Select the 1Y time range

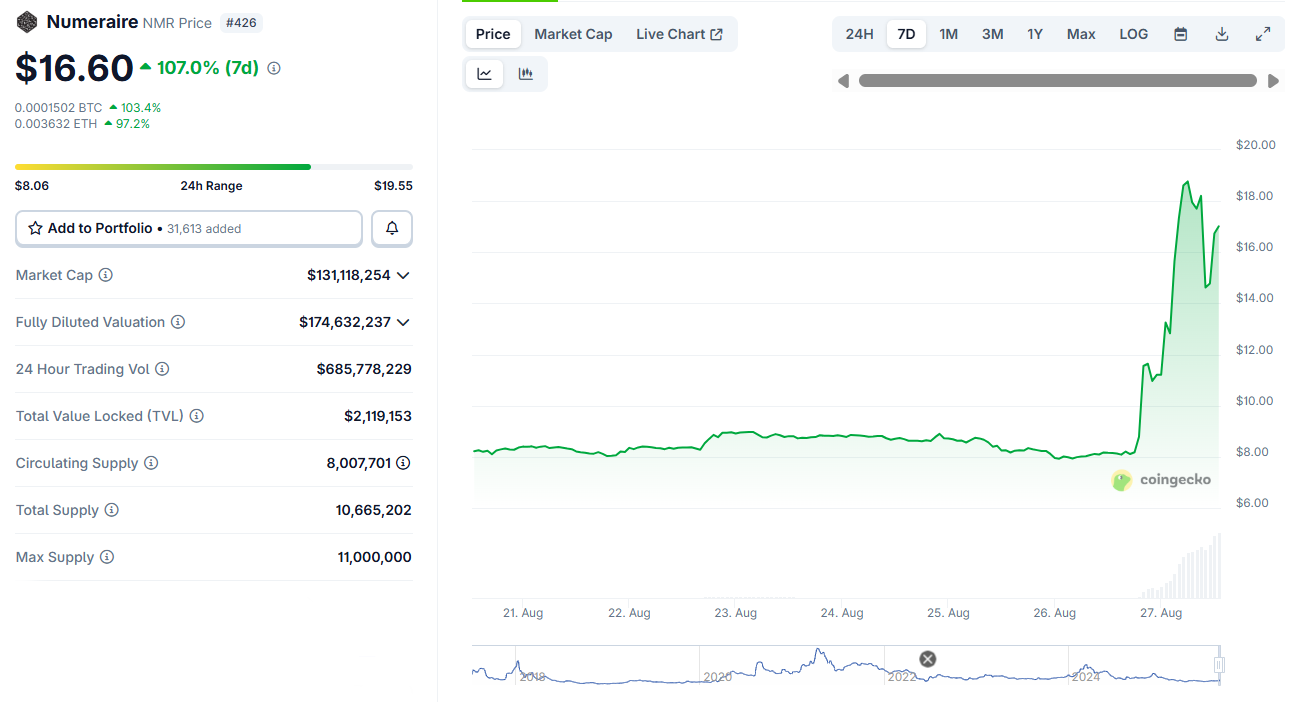click(1035, 34)
